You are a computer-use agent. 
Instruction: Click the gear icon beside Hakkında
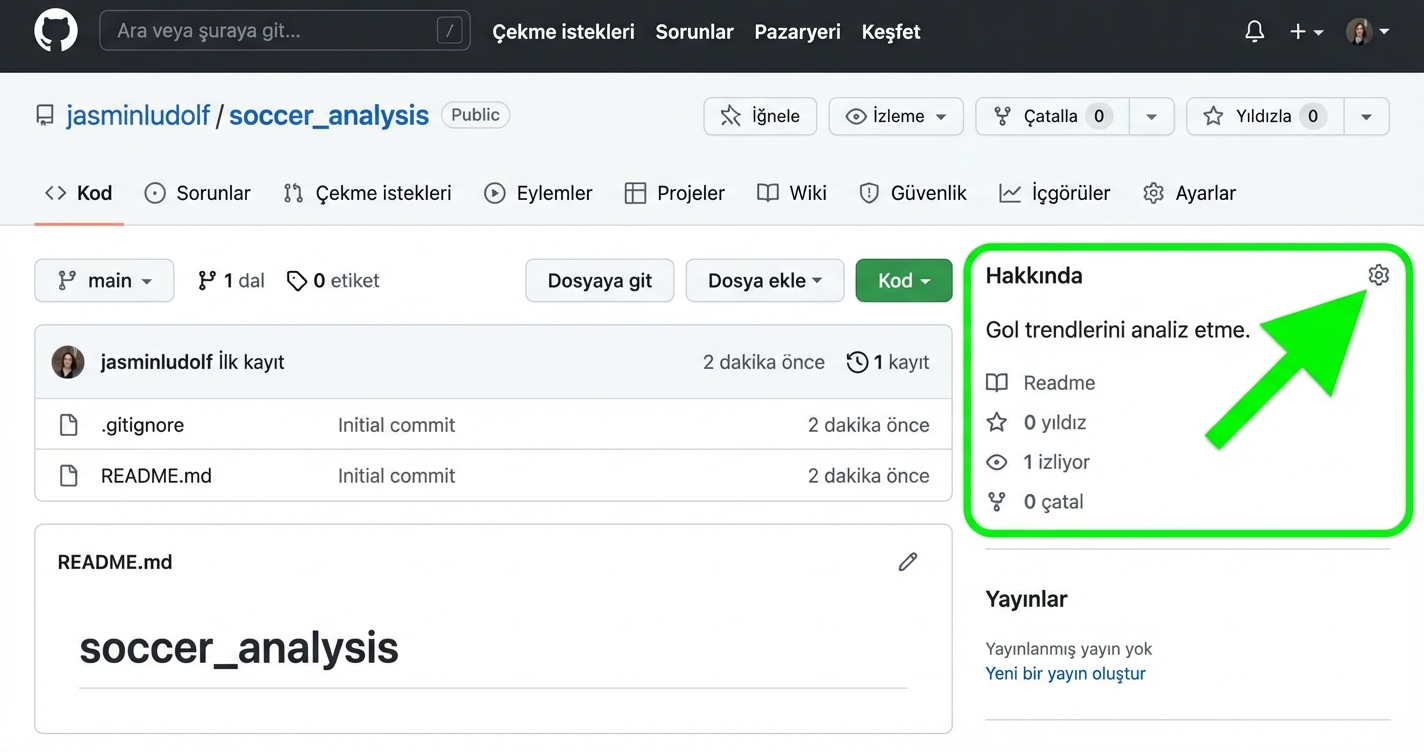pos(1378,275)
